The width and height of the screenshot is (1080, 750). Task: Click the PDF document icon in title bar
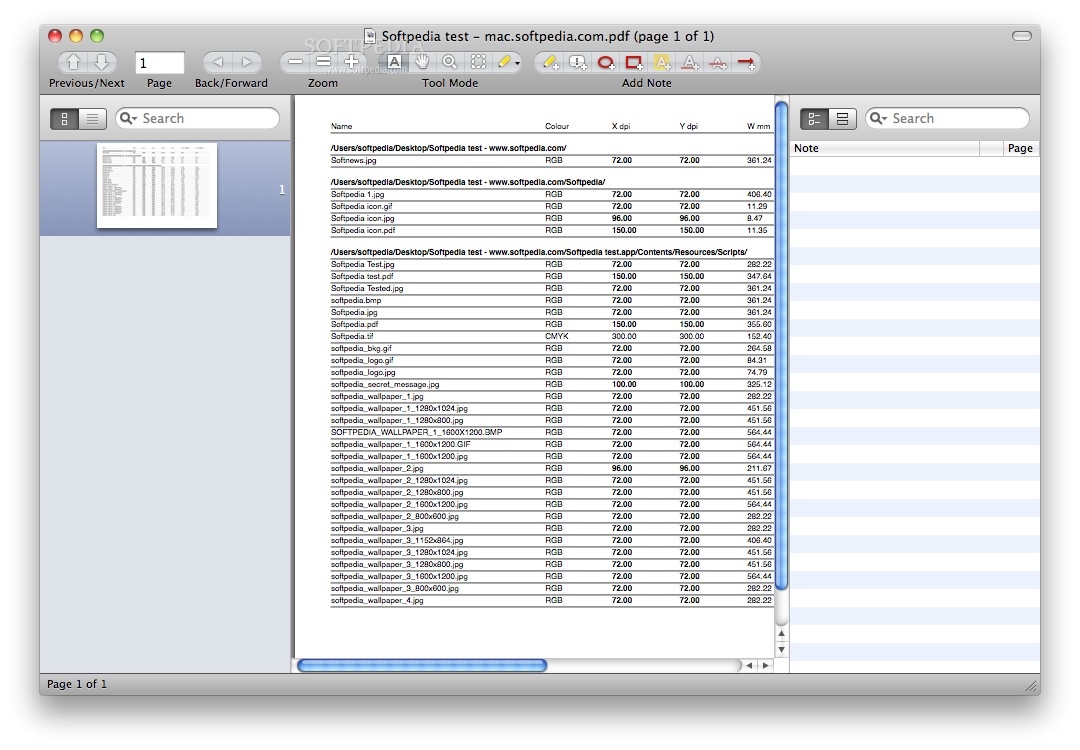pos(370,36)
